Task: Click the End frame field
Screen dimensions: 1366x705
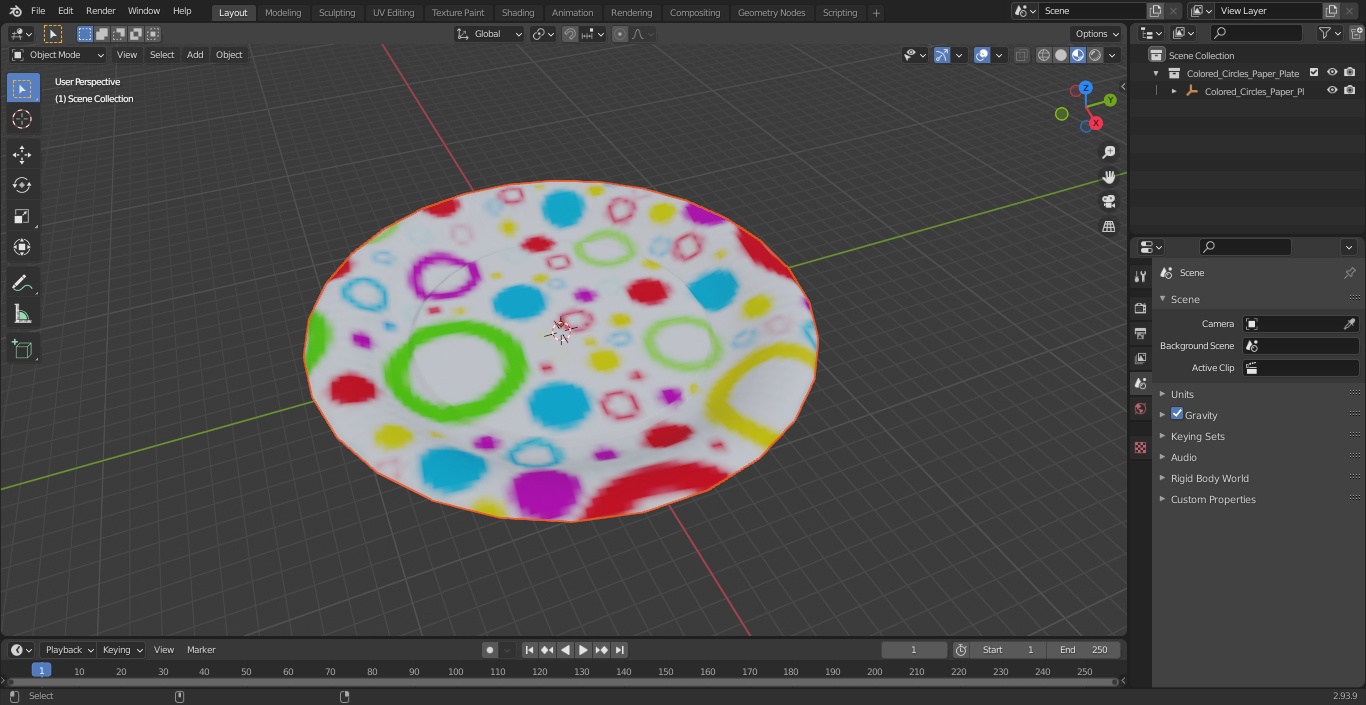Action: coord(1083,650)
